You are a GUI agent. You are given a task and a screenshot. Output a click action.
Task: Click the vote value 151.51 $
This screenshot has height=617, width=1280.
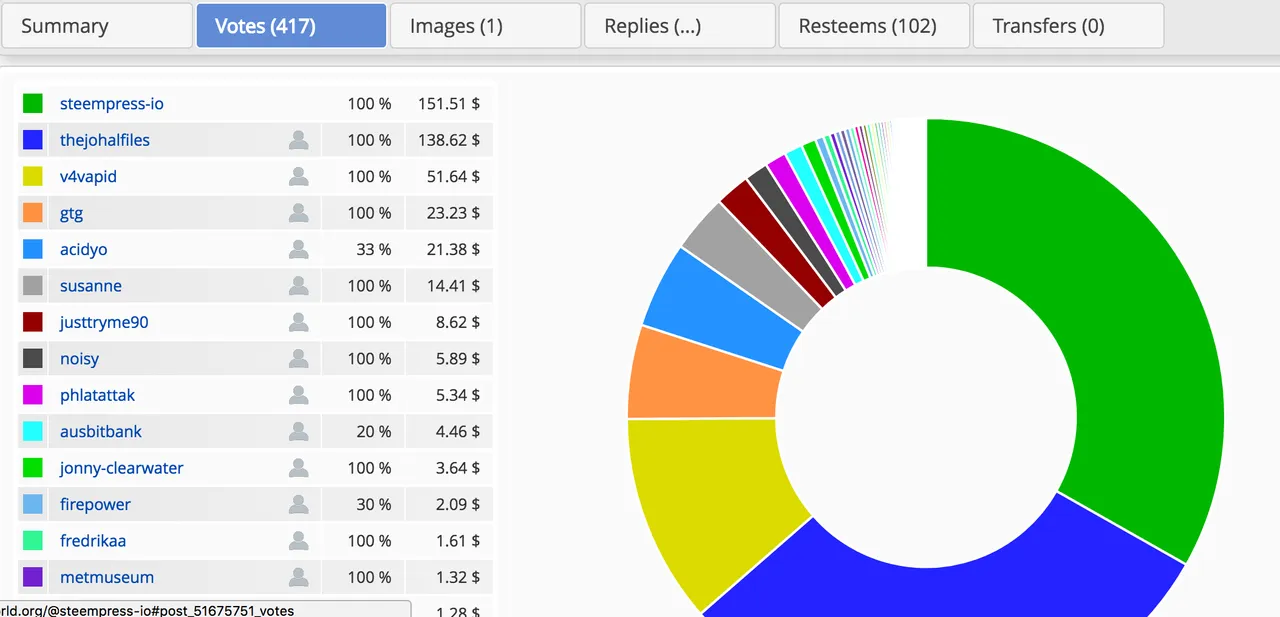pos(449,104)
